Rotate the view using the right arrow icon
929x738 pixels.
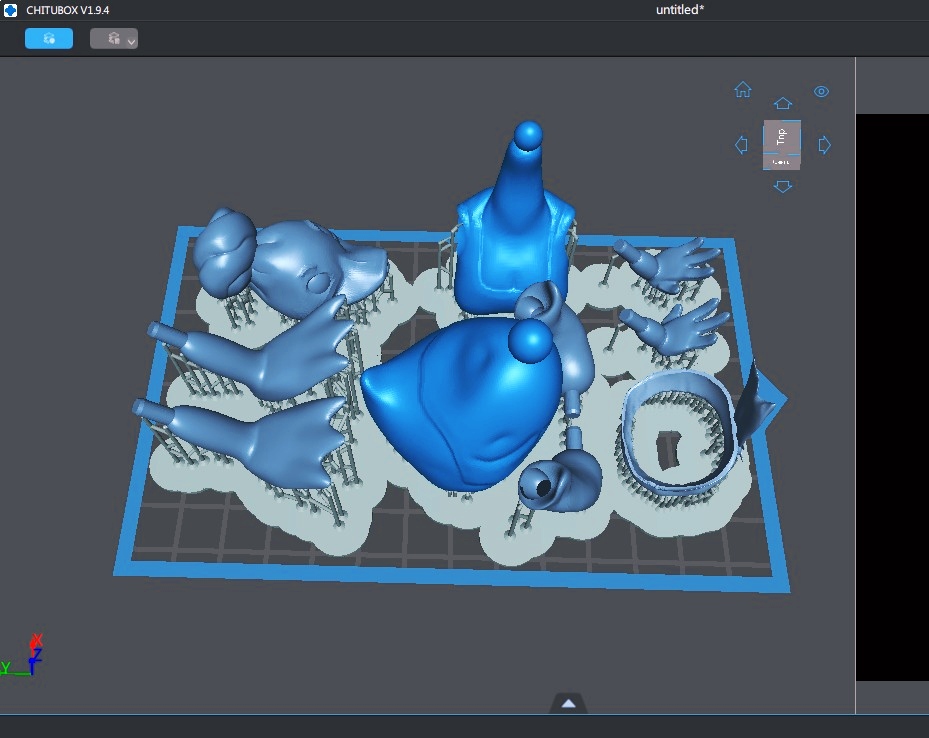click(x=825, y=145)
